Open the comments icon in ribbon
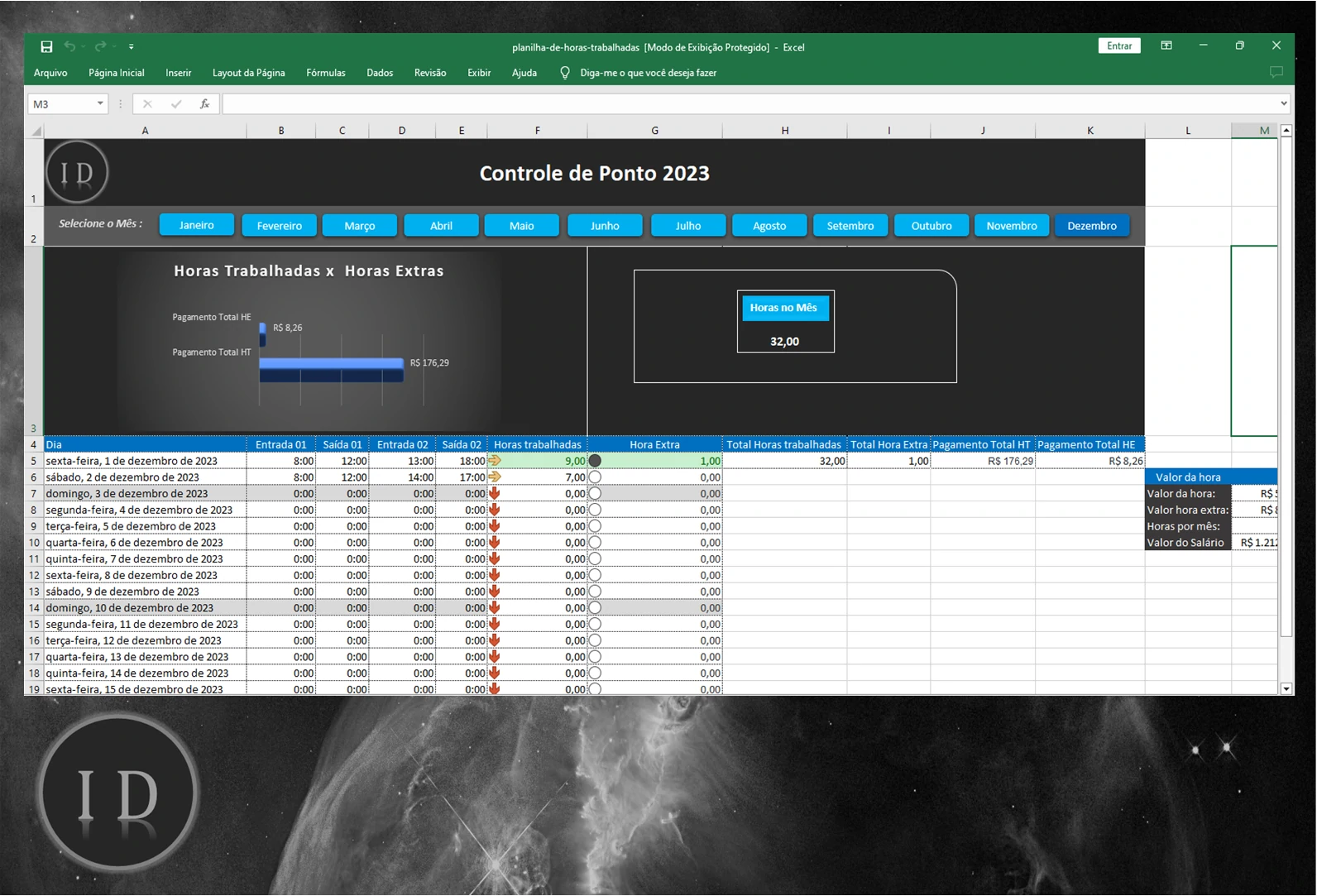This screenshot has height=896, width=1317. pos(1276,73)
